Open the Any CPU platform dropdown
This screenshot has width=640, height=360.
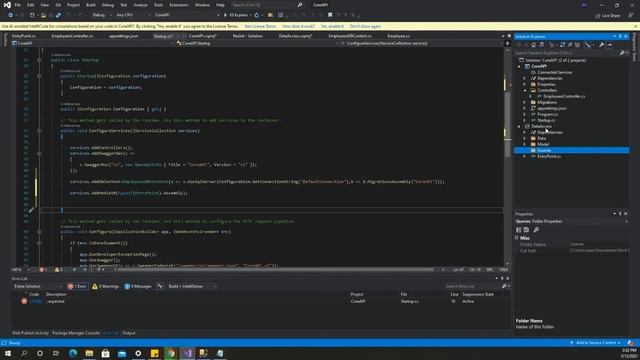tap(133, 15)
